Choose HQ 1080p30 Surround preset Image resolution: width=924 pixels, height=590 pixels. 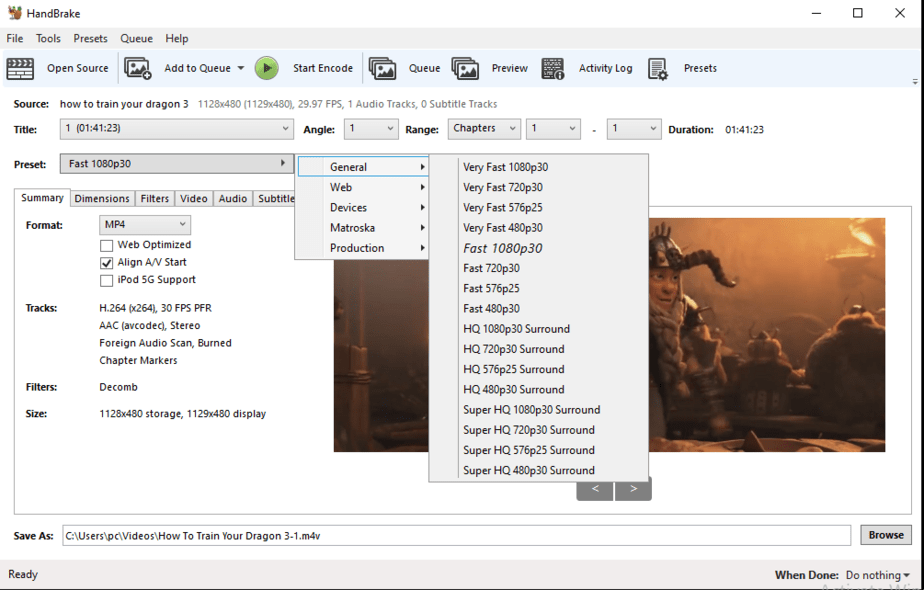tap(516, 329)
